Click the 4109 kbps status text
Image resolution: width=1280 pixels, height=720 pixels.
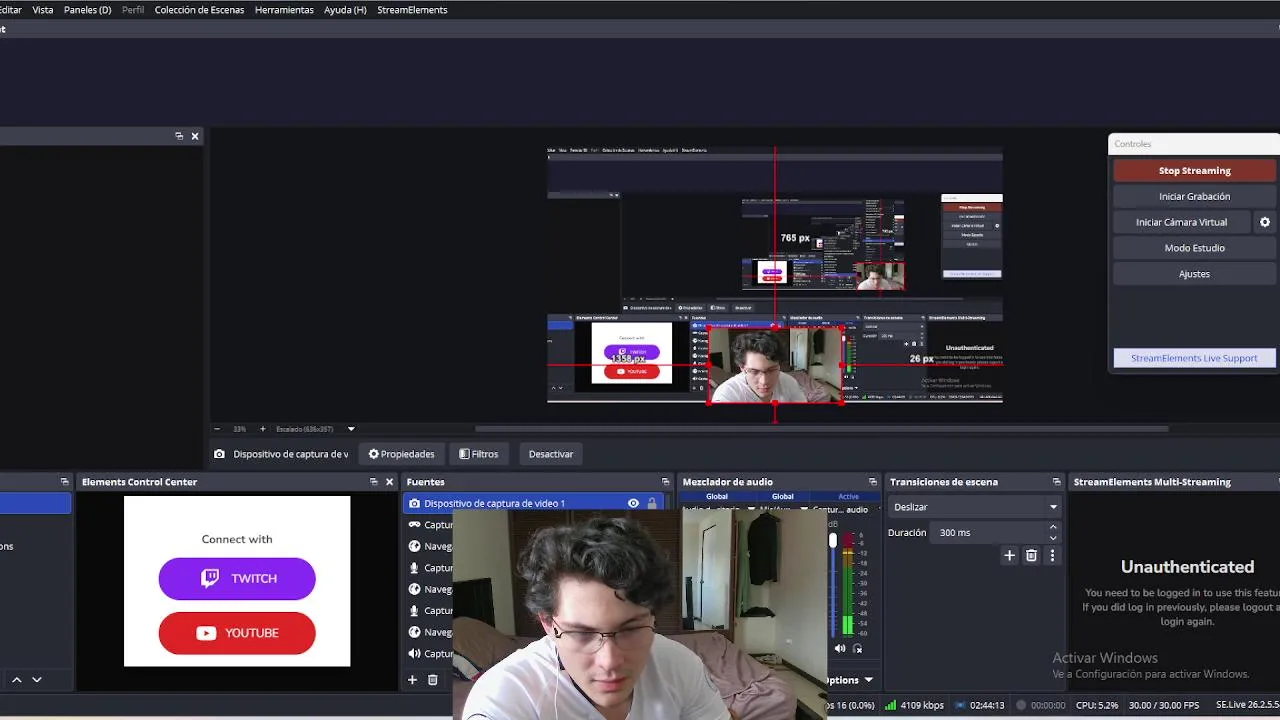click(x=922, y=705)
